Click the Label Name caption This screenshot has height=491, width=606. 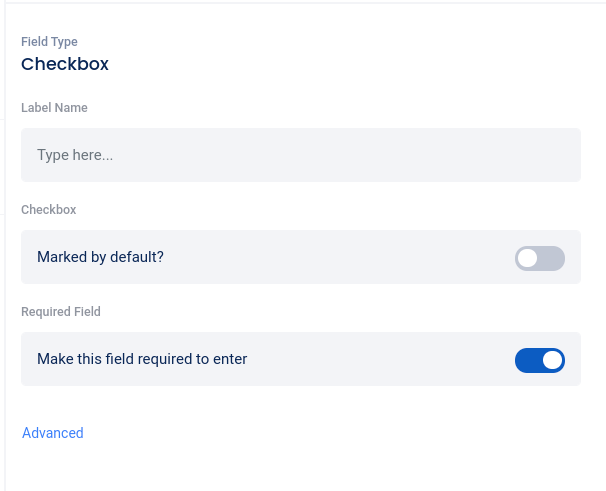coord(54,107)
